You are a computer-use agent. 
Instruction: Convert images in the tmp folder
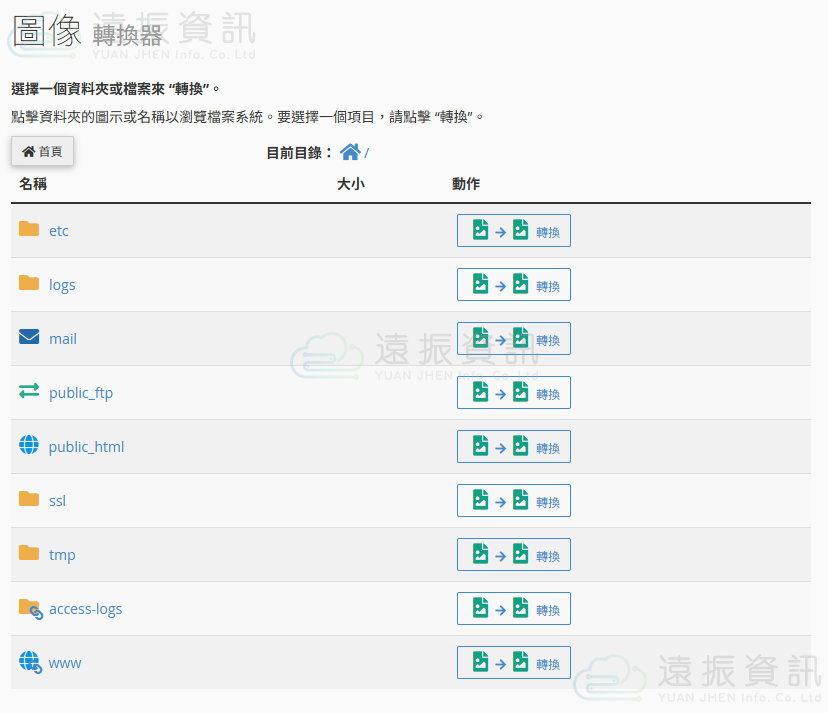(513, 555)
